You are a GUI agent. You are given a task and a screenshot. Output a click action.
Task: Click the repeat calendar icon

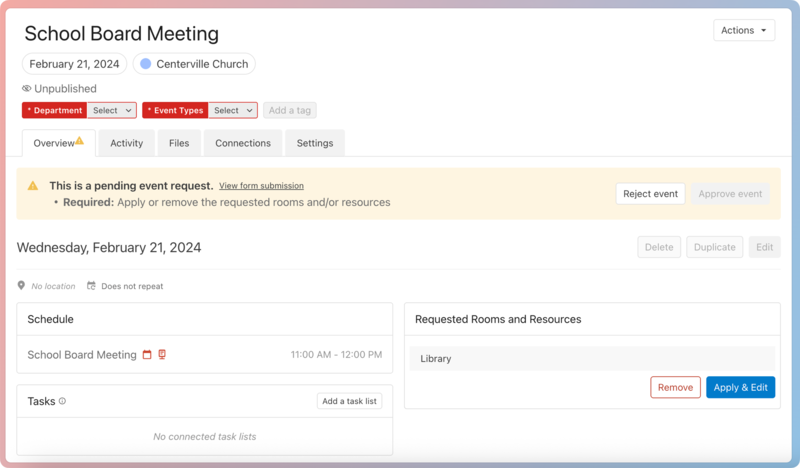click(x=91, y=286)
